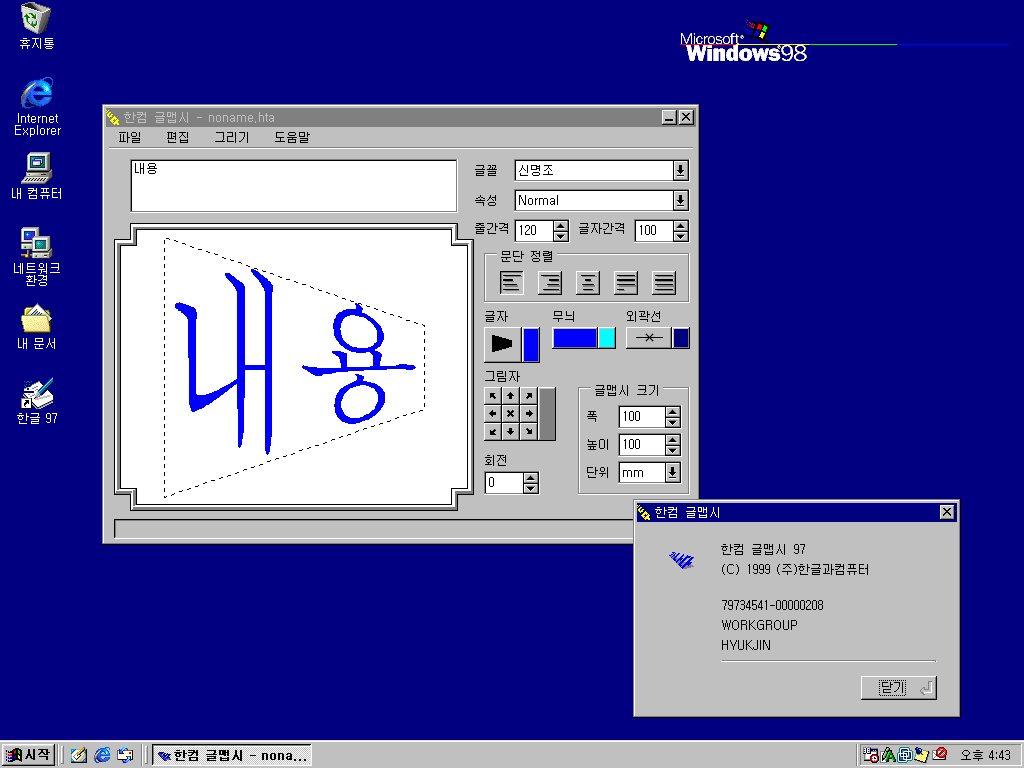
Task: Click the 한컴 글맵시 taskbar button
Action: click(232, 755)
